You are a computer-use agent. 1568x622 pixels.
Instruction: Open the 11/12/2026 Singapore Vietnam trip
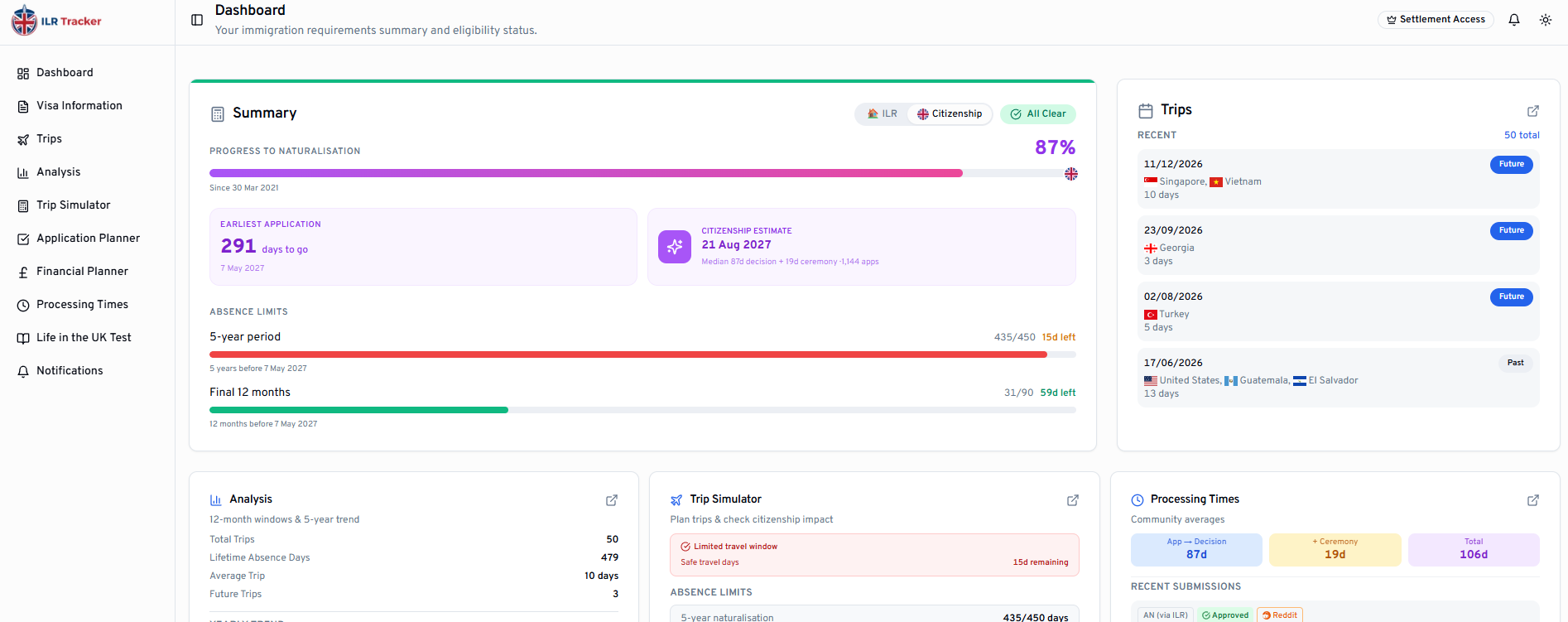[x=1339, y=179]
